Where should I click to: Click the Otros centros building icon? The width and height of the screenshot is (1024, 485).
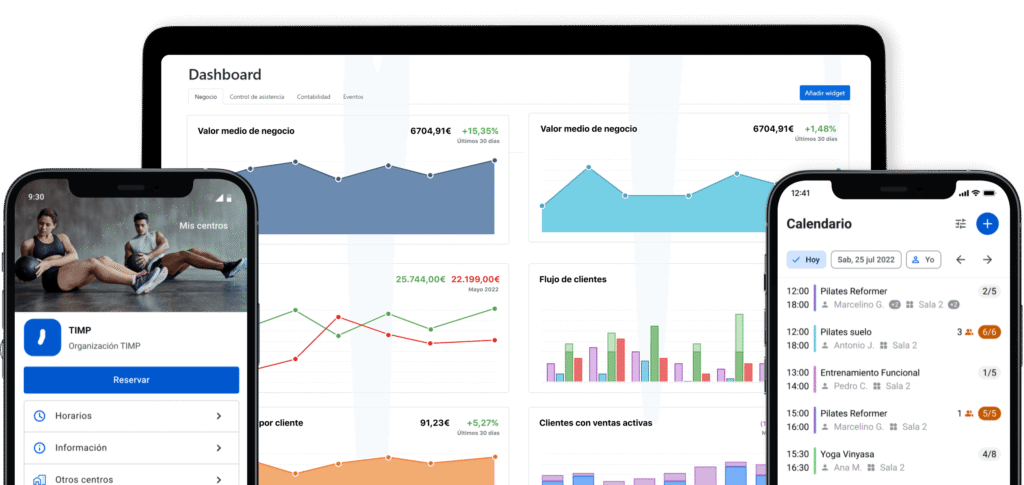click(40, 479)
